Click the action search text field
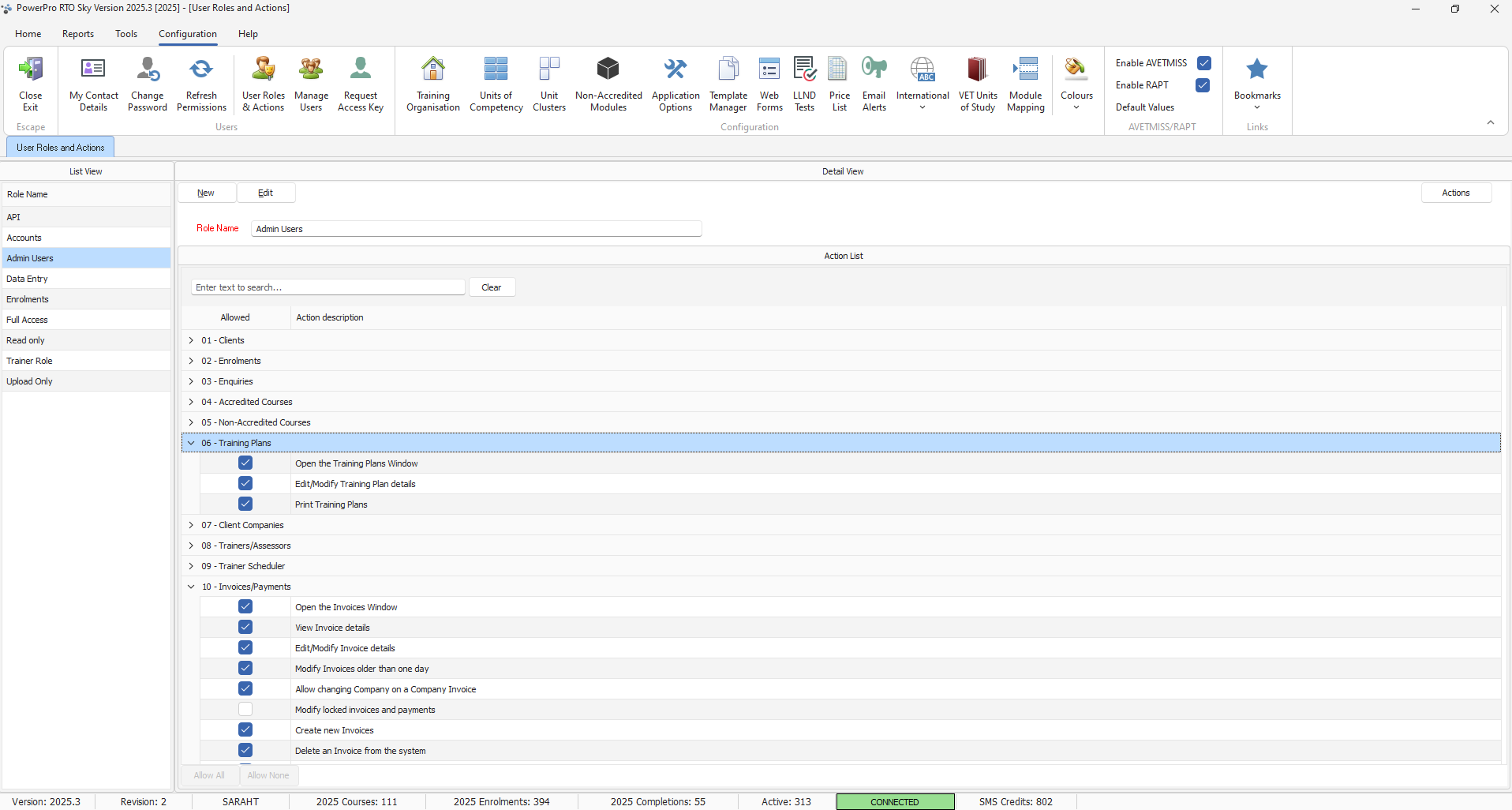This screenshot has width=1512, height=810. [327, 287]
